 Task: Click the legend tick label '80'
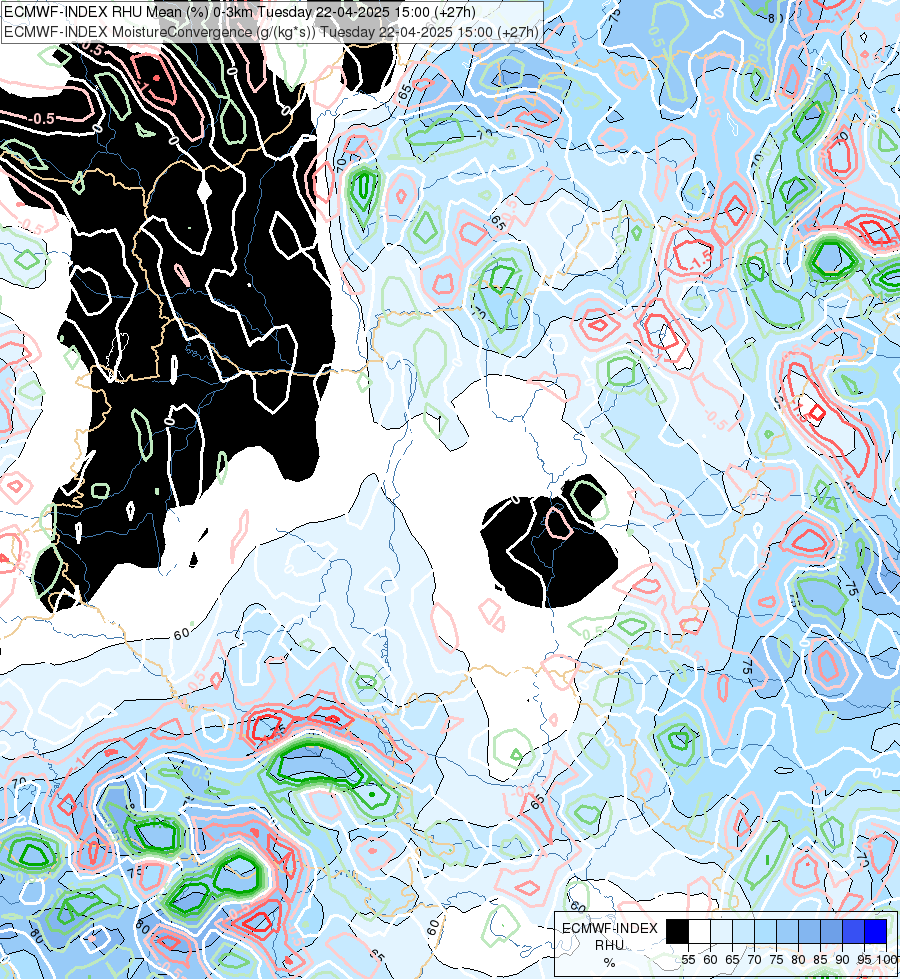point(798,960)
